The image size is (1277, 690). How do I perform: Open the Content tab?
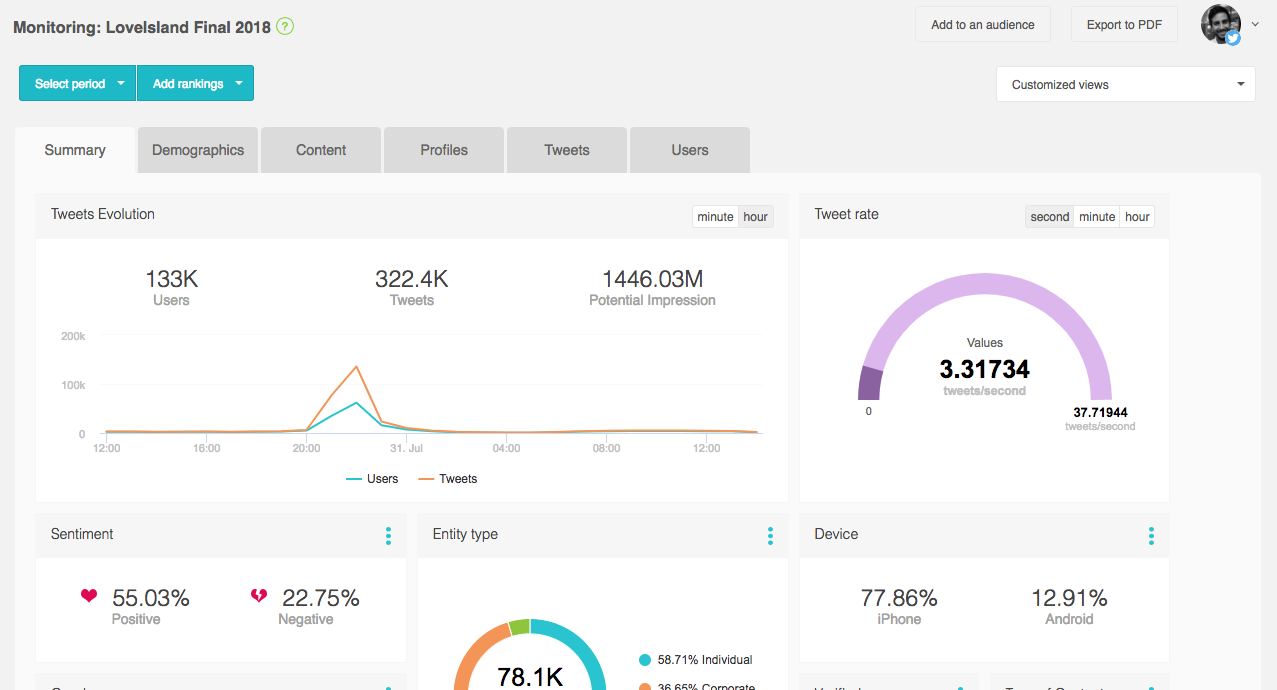[x=321, y=150]
